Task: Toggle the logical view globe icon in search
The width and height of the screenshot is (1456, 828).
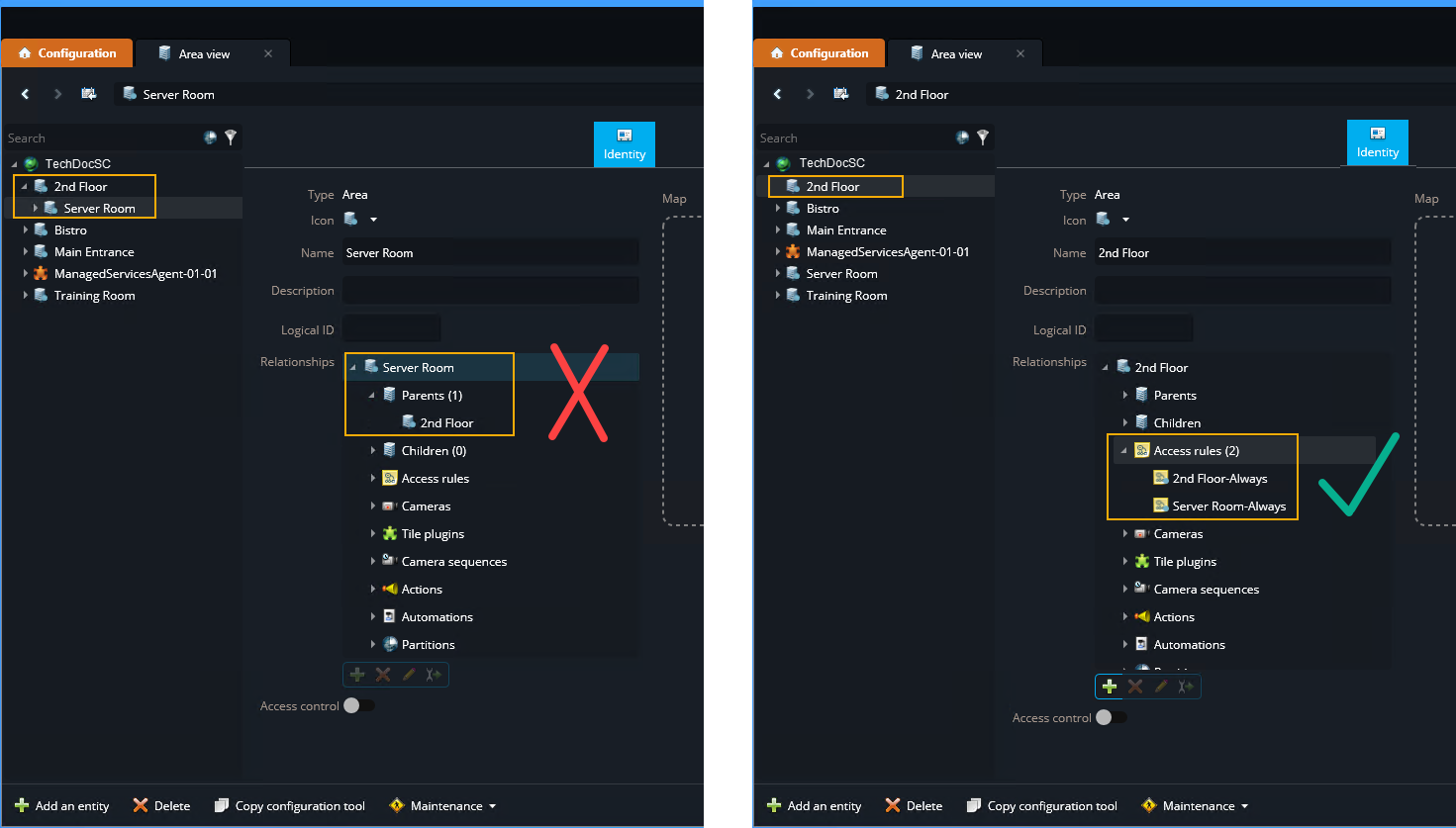Action: tap(211, 138)
